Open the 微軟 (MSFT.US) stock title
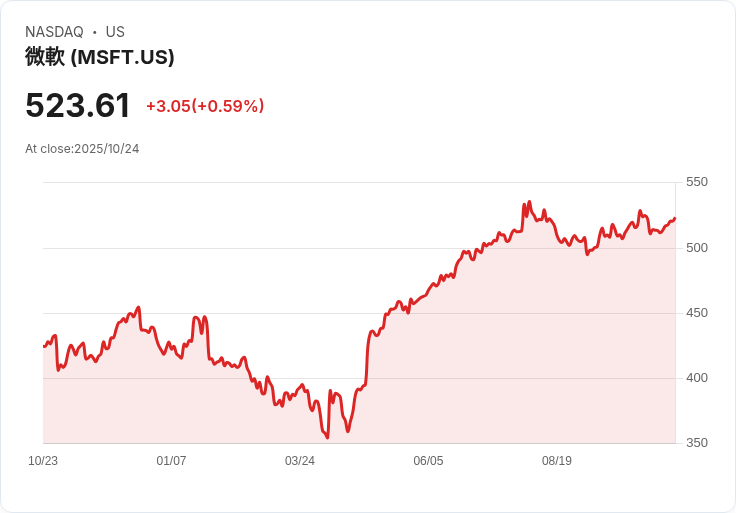 (x=100, y=57)
